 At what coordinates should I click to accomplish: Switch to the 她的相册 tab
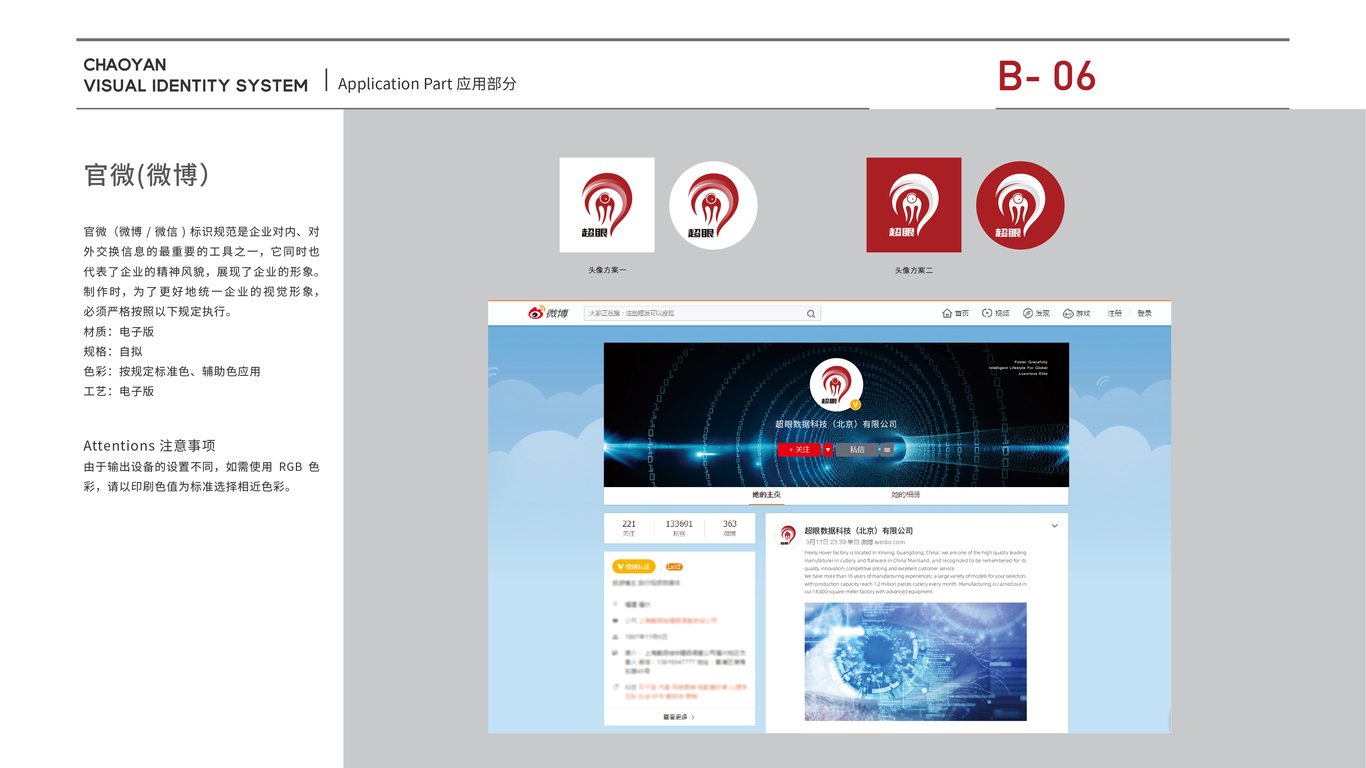click(x=906, y=495)
